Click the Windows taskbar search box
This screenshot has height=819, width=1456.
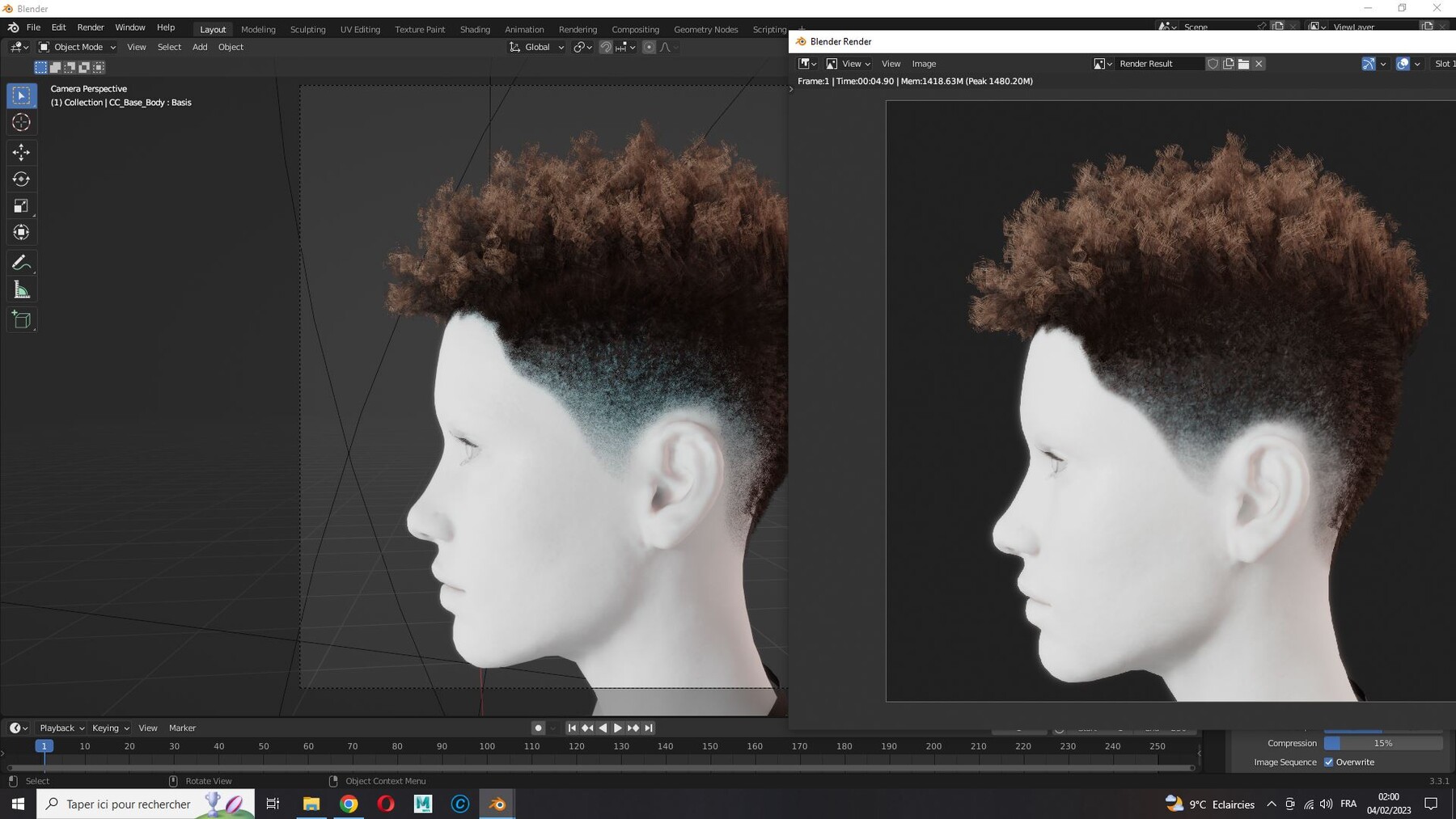point(146,804)
